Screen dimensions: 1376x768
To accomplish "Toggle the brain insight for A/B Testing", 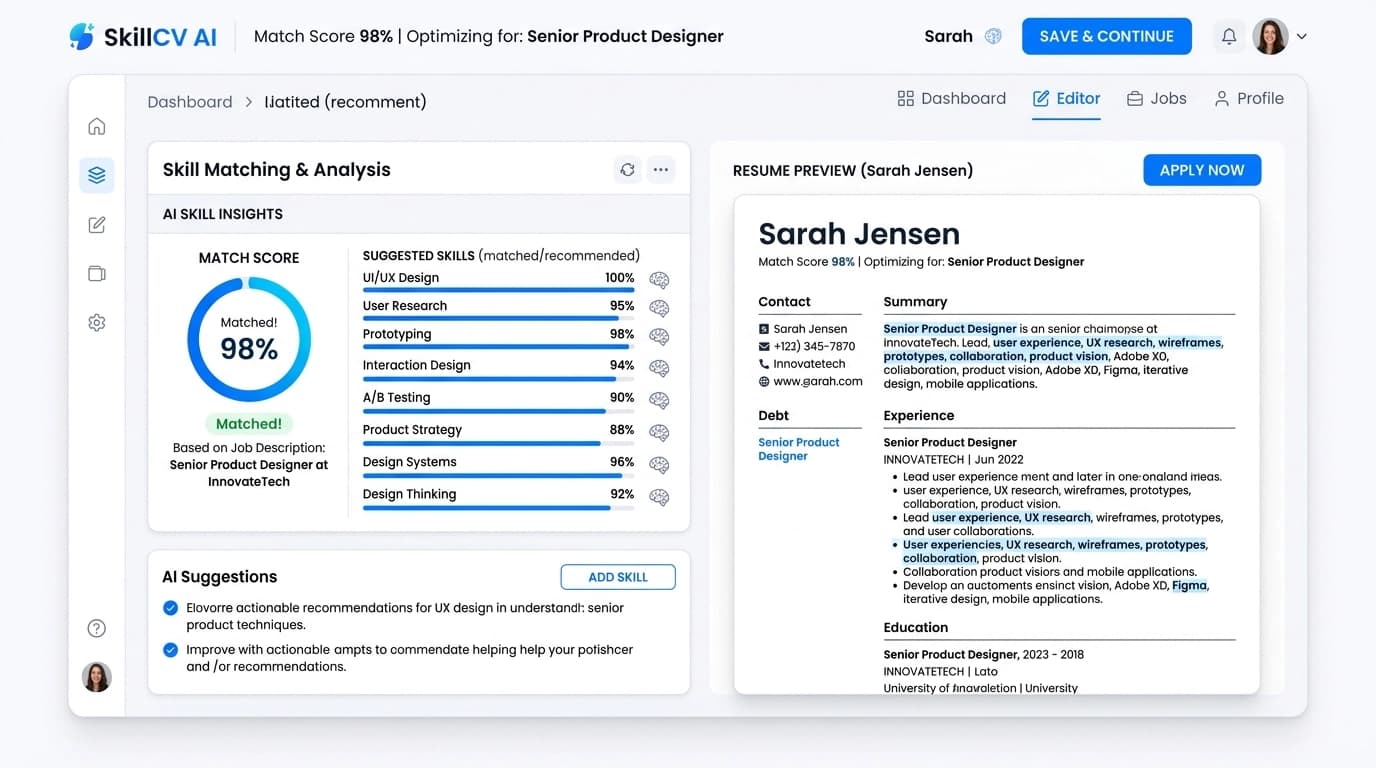I will 659,400.
